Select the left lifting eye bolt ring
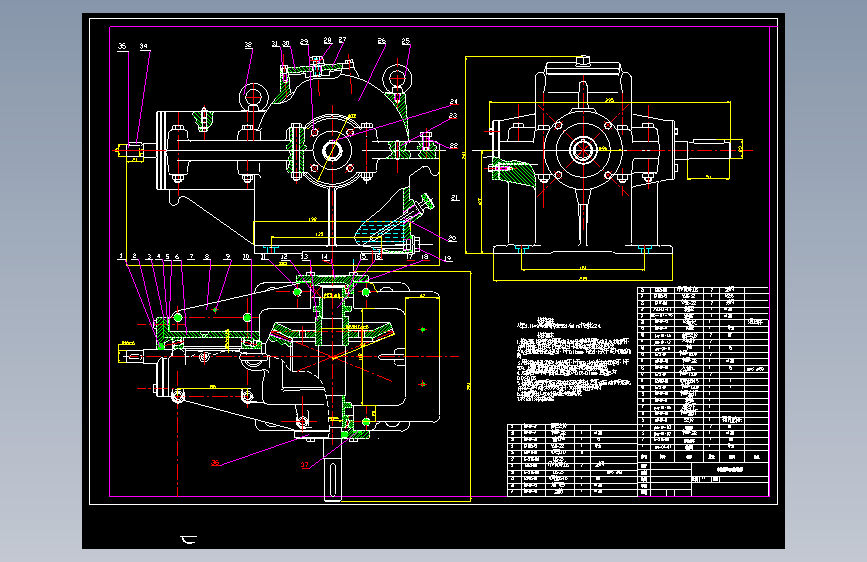This screenshot has height=562, width=867. coord(254,96)
